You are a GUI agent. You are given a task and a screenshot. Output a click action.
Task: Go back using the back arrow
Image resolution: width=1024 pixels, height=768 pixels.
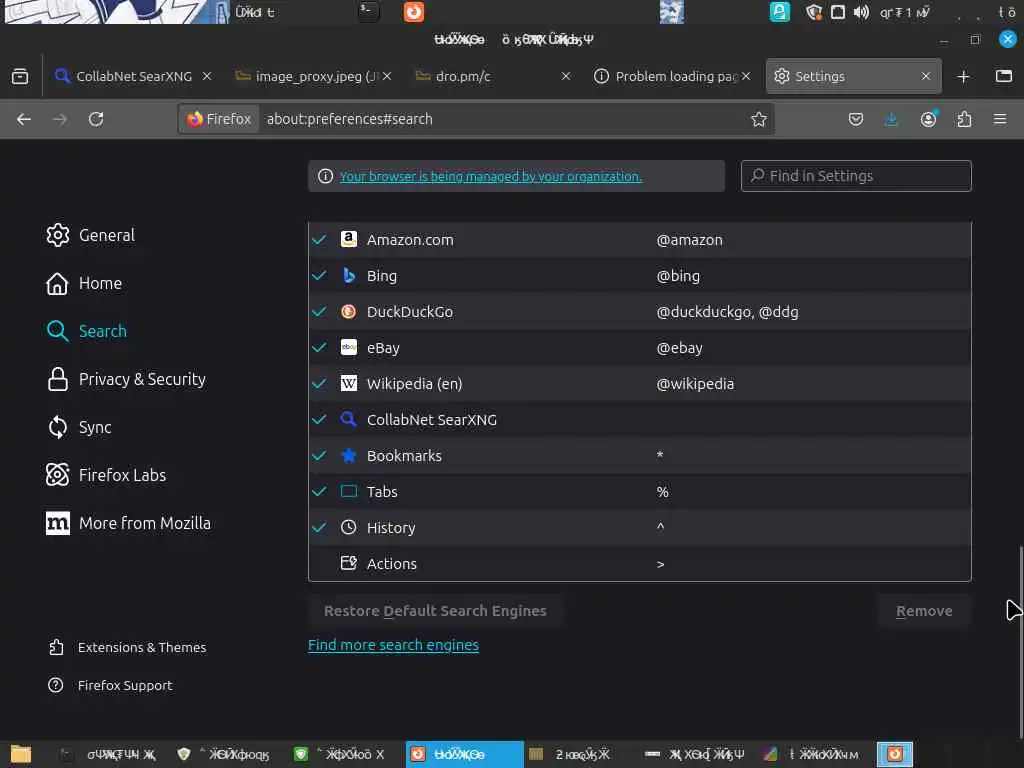coord(24,119)
